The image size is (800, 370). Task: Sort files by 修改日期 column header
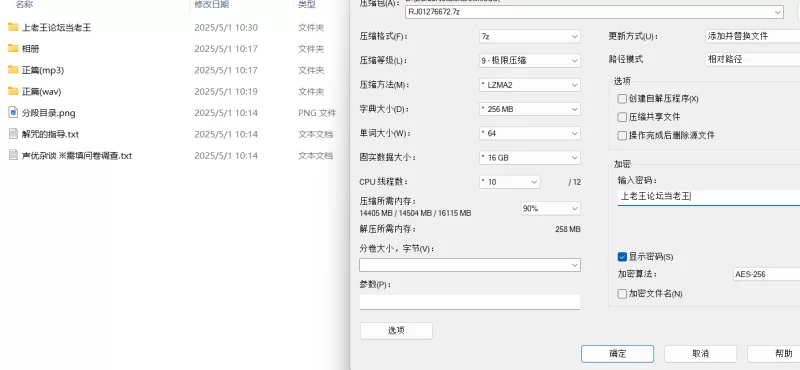[x=212, y=5]
